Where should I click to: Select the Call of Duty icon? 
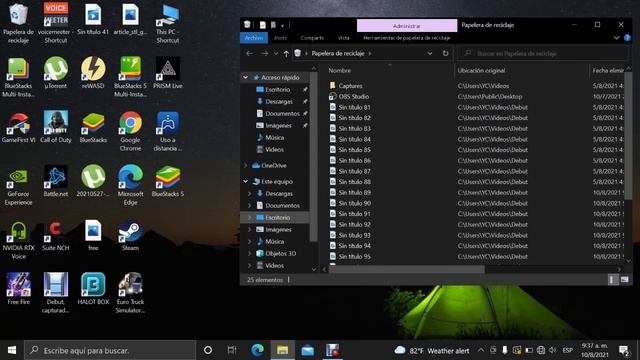56,127
